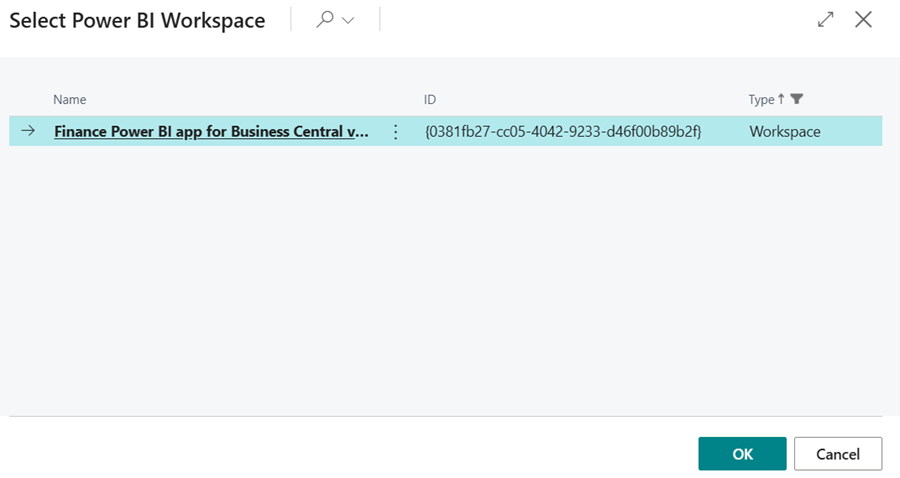Sort by the ID column header
Image resolution: width=900 pixels, height=478 pixels.
tap(430, 99)
